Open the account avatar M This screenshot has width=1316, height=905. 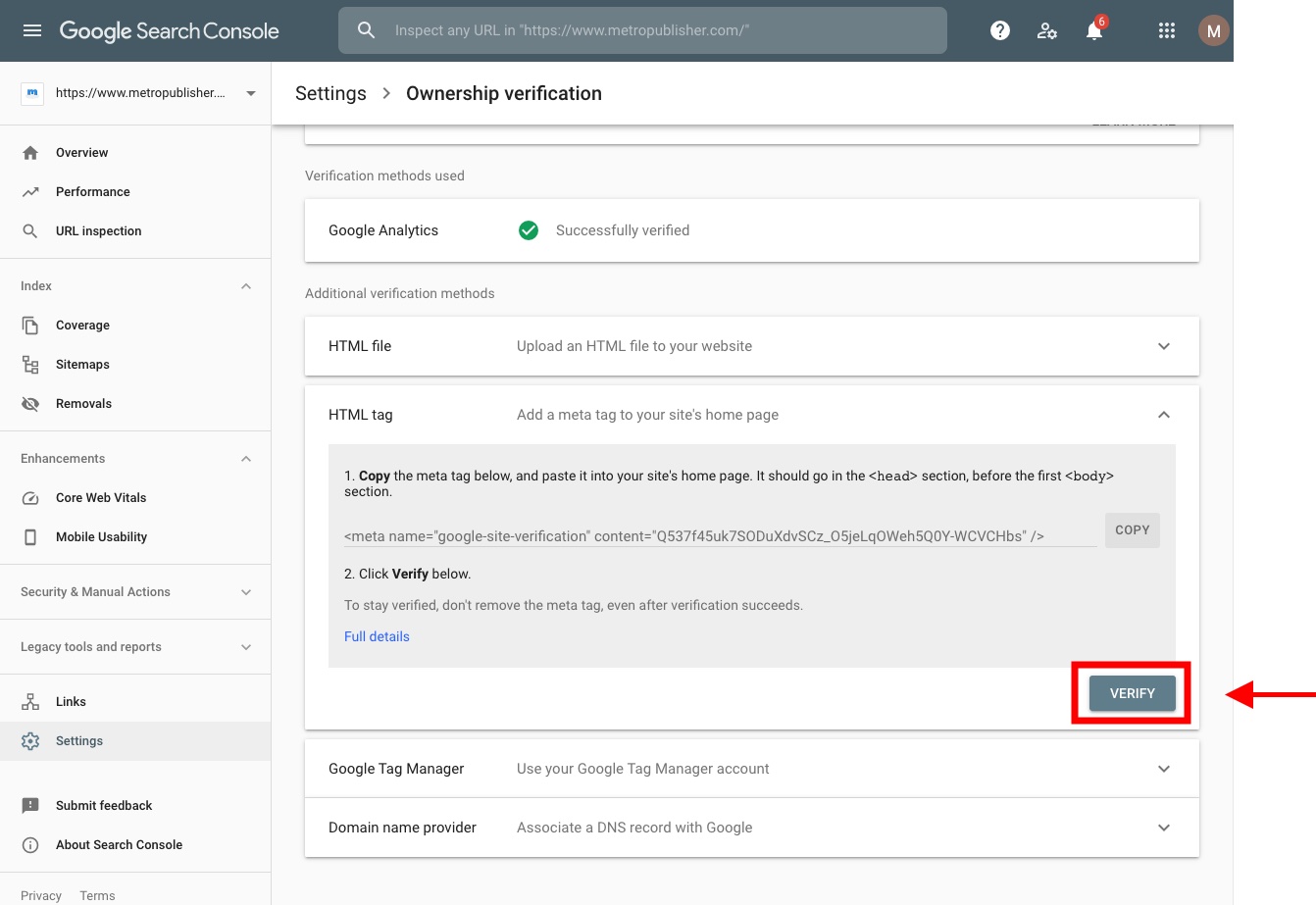click(x=1213, y=30)
